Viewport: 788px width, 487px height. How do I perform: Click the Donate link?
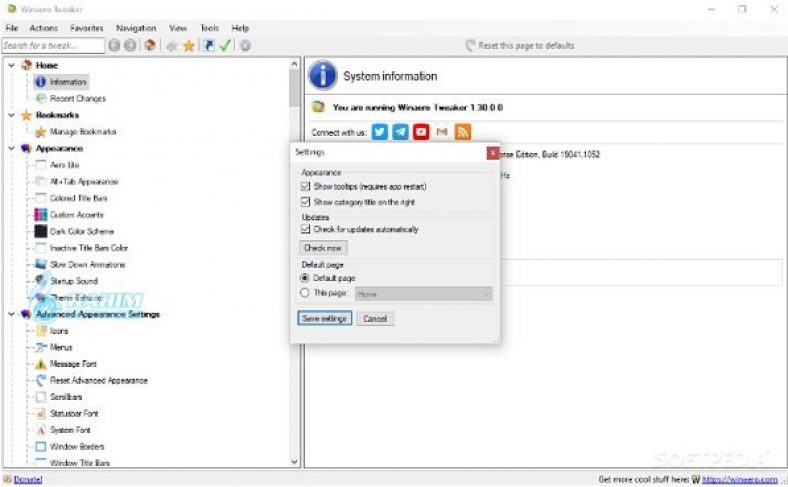28,479
